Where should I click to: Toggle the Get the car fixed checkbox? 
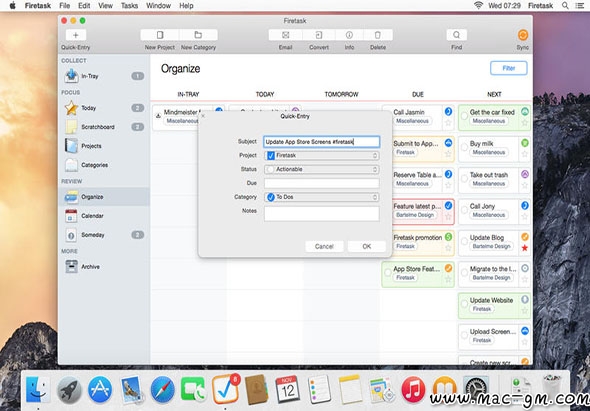[x=465, y=116]
